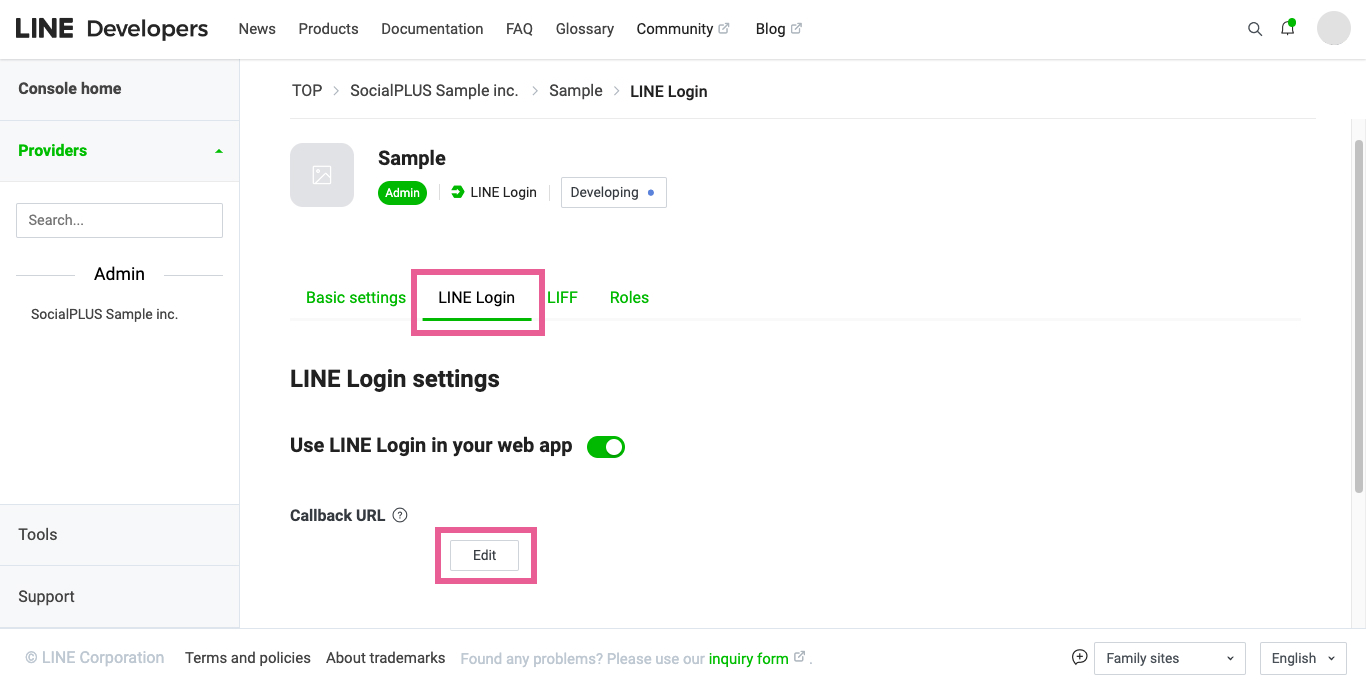This screenshot has height=688, width=1366.
Task: Click the search magnifier icon
Action: [1255, 29]
